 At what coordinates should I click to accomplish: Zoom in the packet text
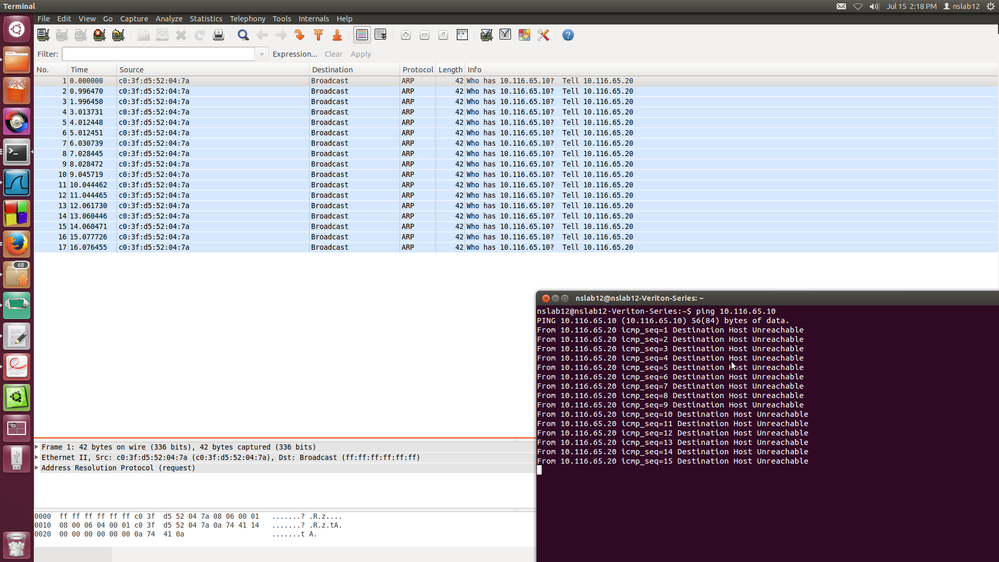[406, 35]
